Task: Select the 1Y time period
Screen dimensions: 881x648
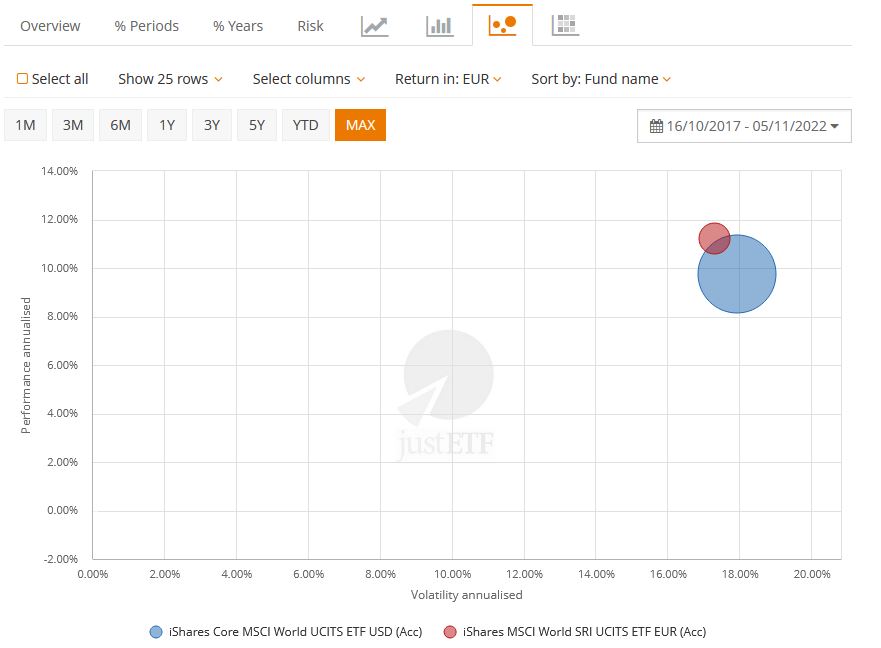Action: (167, 125)
